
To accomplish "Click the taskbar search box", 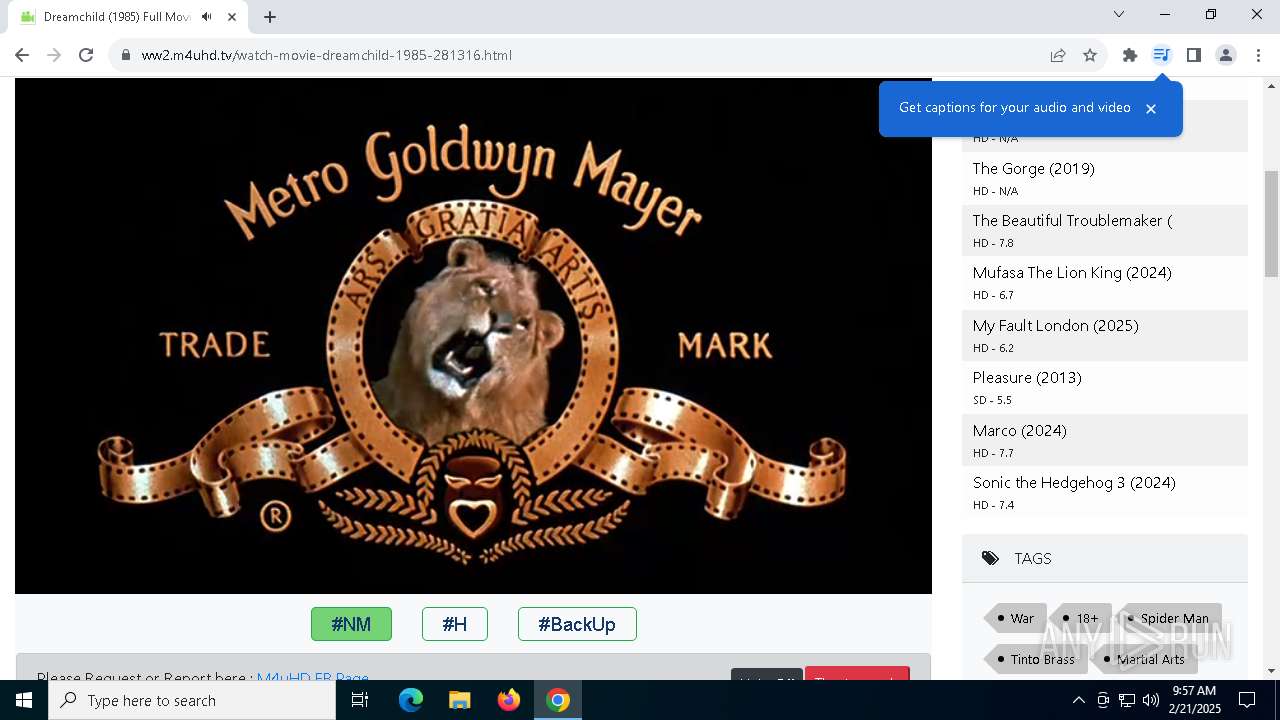I will (192, 700).
